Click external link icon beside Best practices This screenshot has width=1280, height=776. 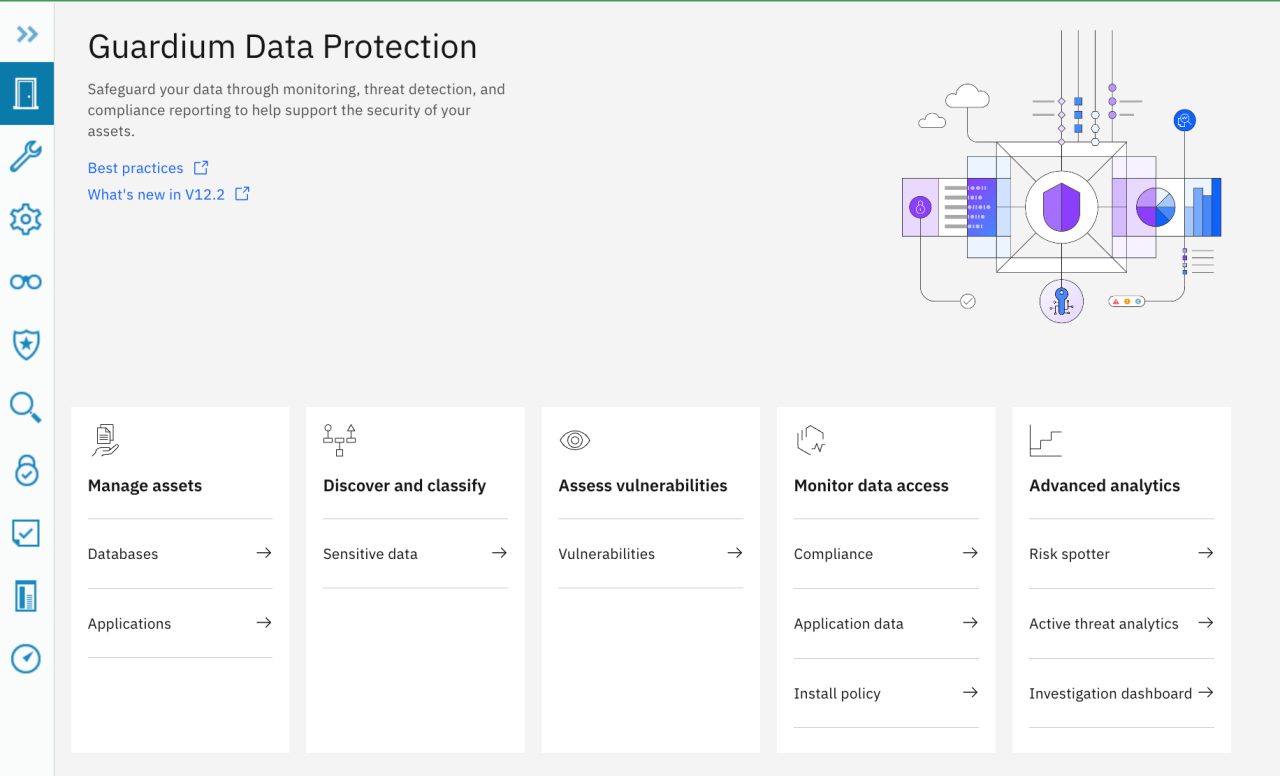click(x=201, y=168)
